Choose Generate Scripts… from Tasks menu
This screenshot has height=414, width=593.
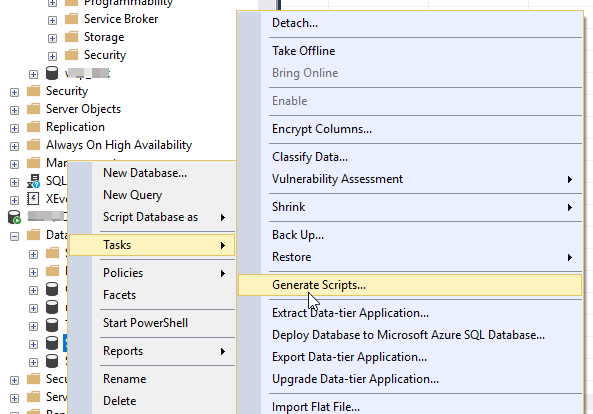[410, 285]
